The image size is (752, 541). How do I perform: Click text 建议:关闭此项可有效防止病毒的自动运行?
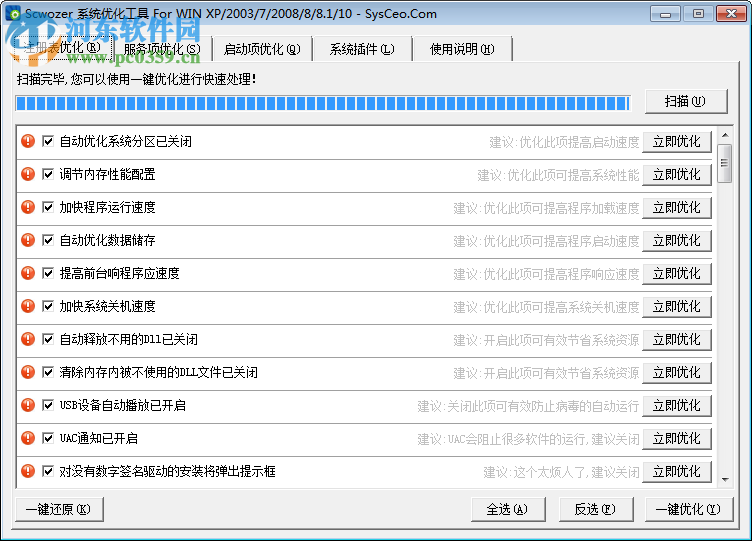coord(528,406)
